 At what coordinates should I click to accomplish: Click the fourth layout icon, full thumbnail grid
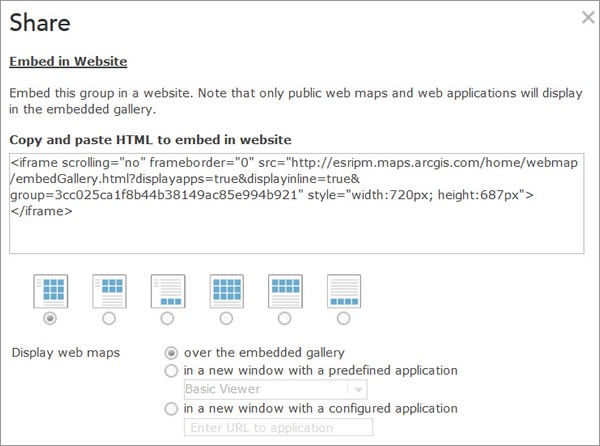tap(226, 289)
